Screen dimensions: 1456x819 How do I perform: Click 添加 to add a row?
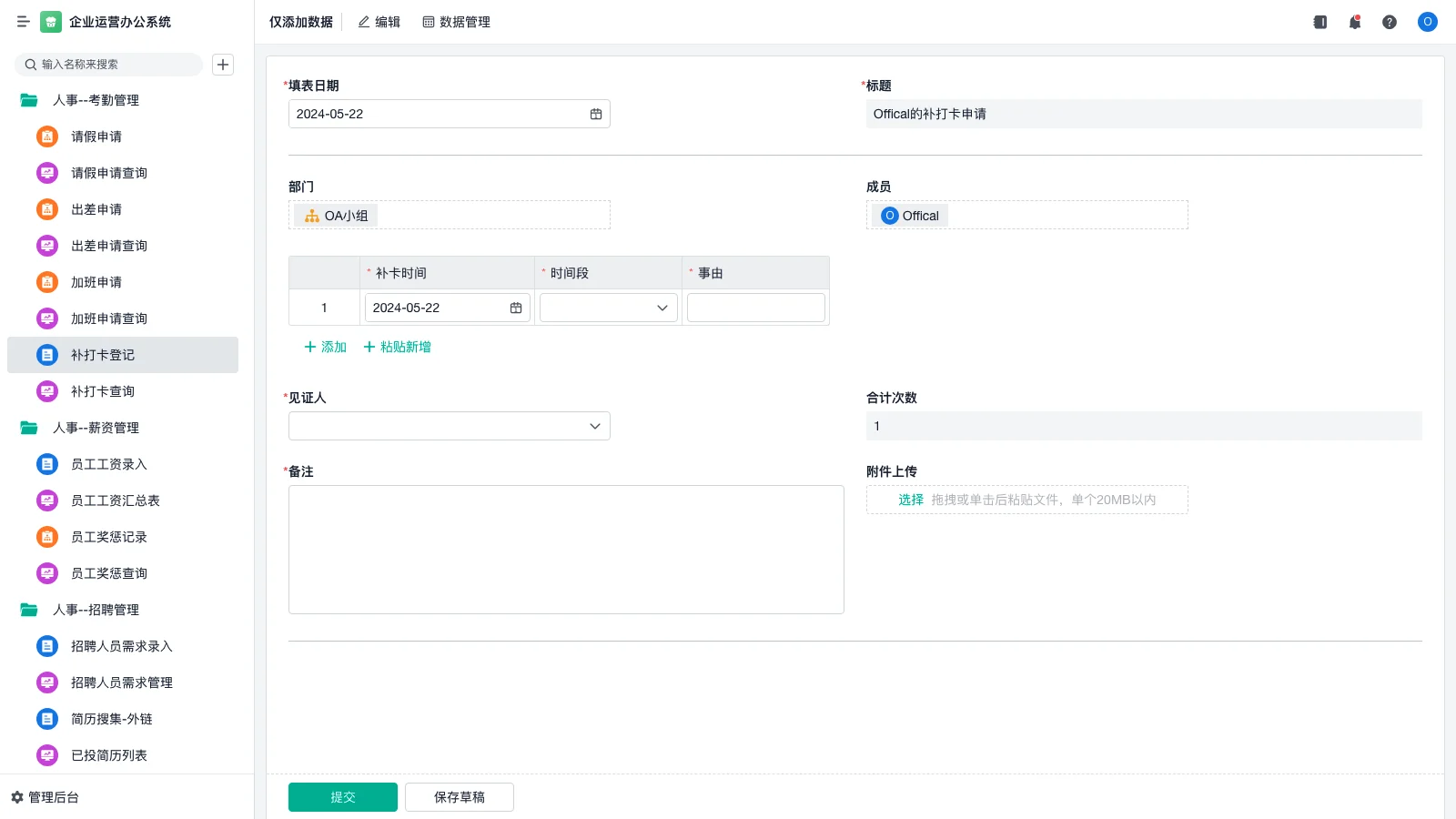coord(325,347)
